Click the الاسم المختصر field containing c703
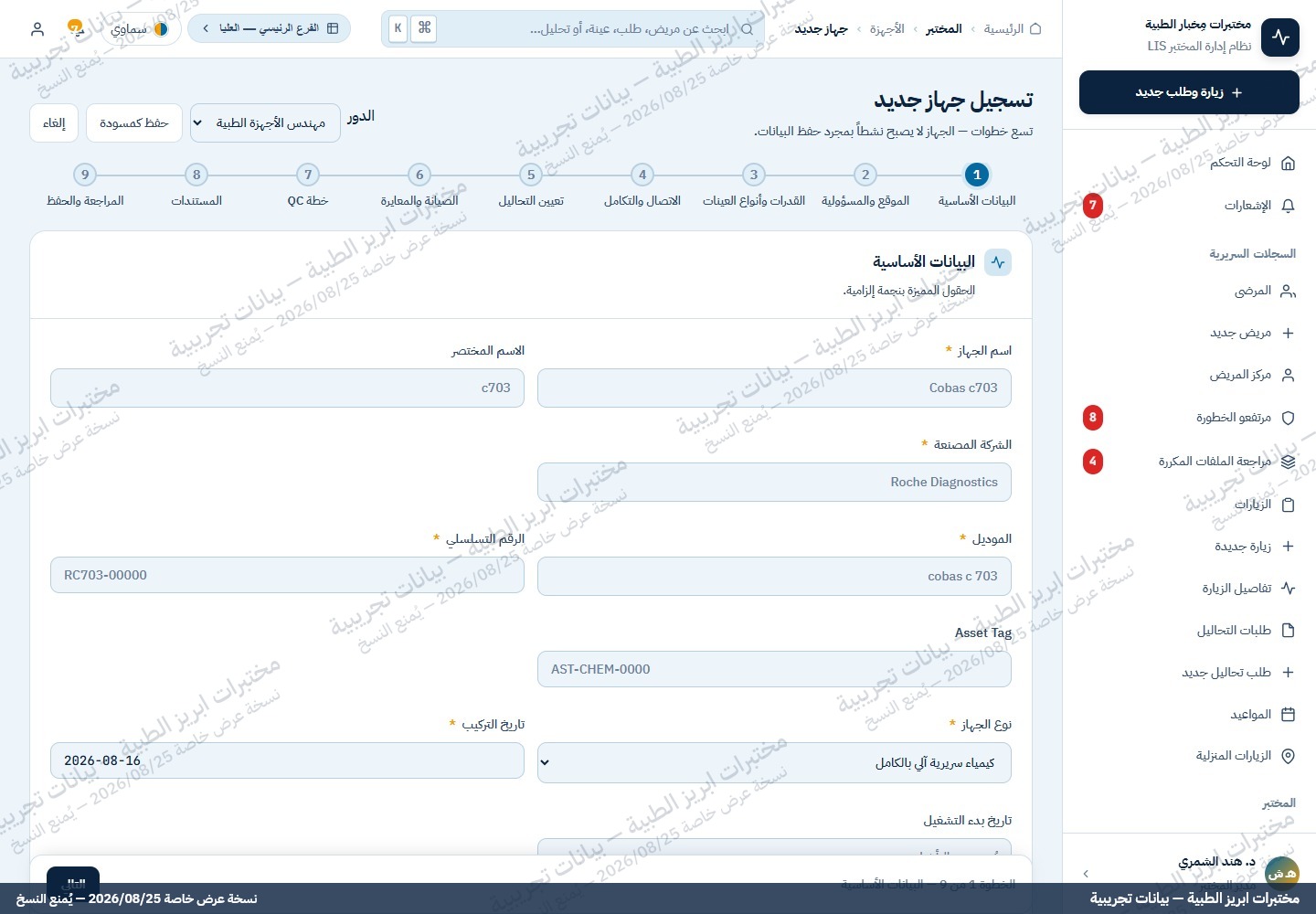The width and height of the screenshot is (1316, 914). pyautogui.click(x=287, y=388)
